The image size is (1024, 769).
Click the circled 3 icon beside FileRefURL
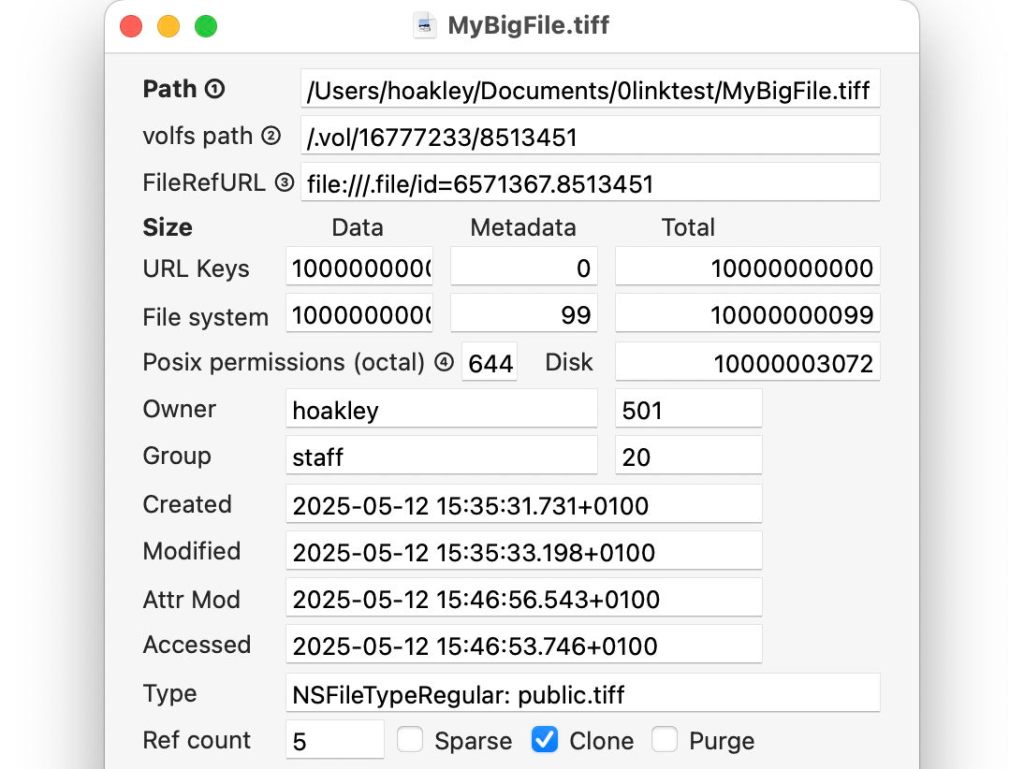(285, 183)
